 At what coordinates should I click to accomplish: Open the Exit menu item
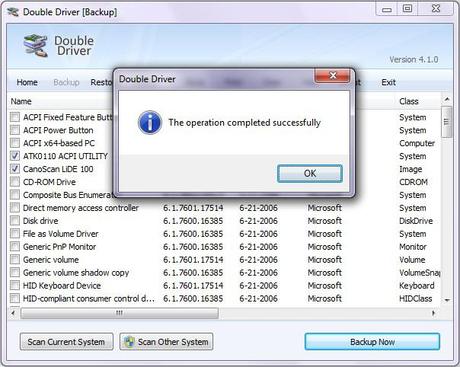tap(388, 82)
